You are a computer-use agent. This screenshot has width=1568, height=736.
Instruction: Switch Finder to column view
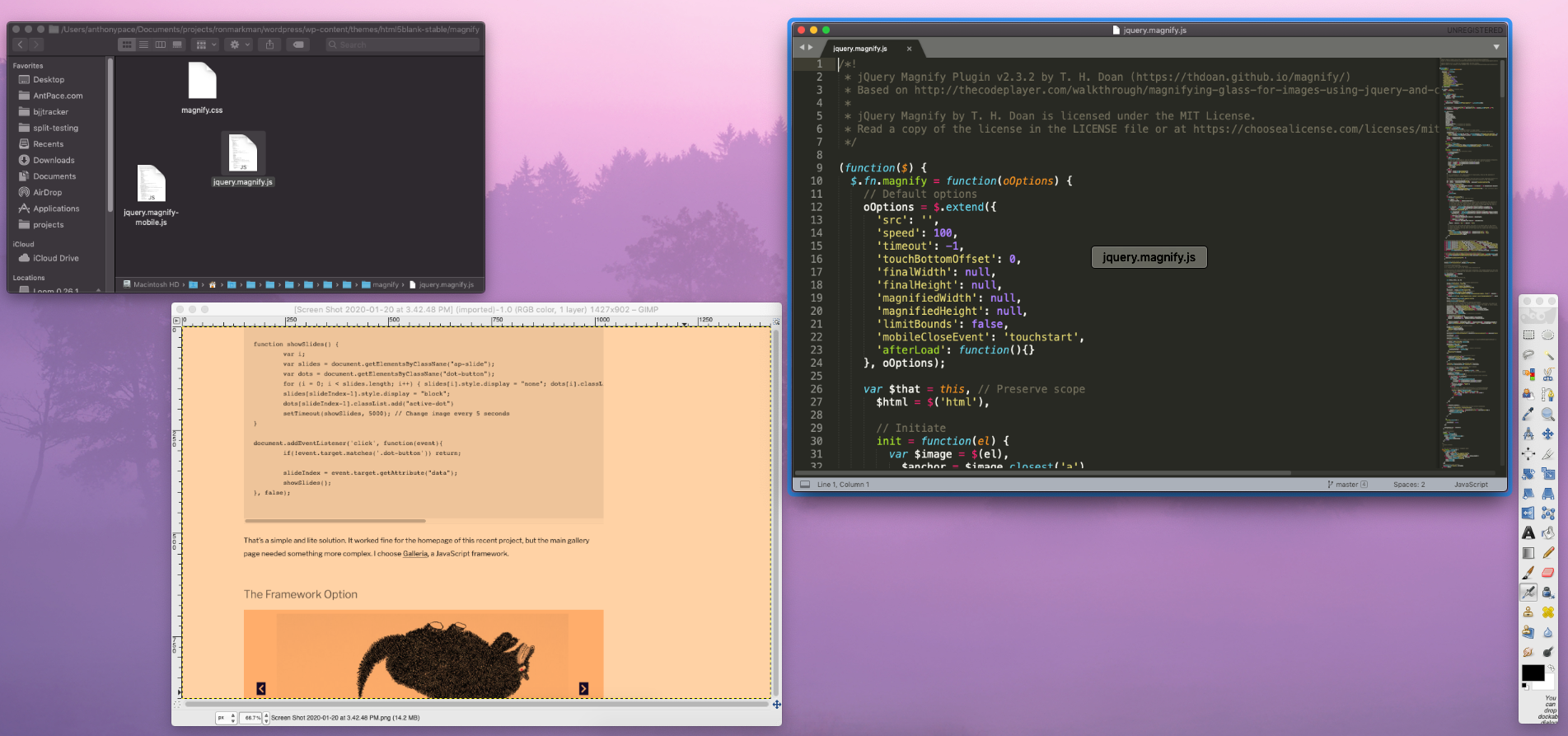[160, 45]
